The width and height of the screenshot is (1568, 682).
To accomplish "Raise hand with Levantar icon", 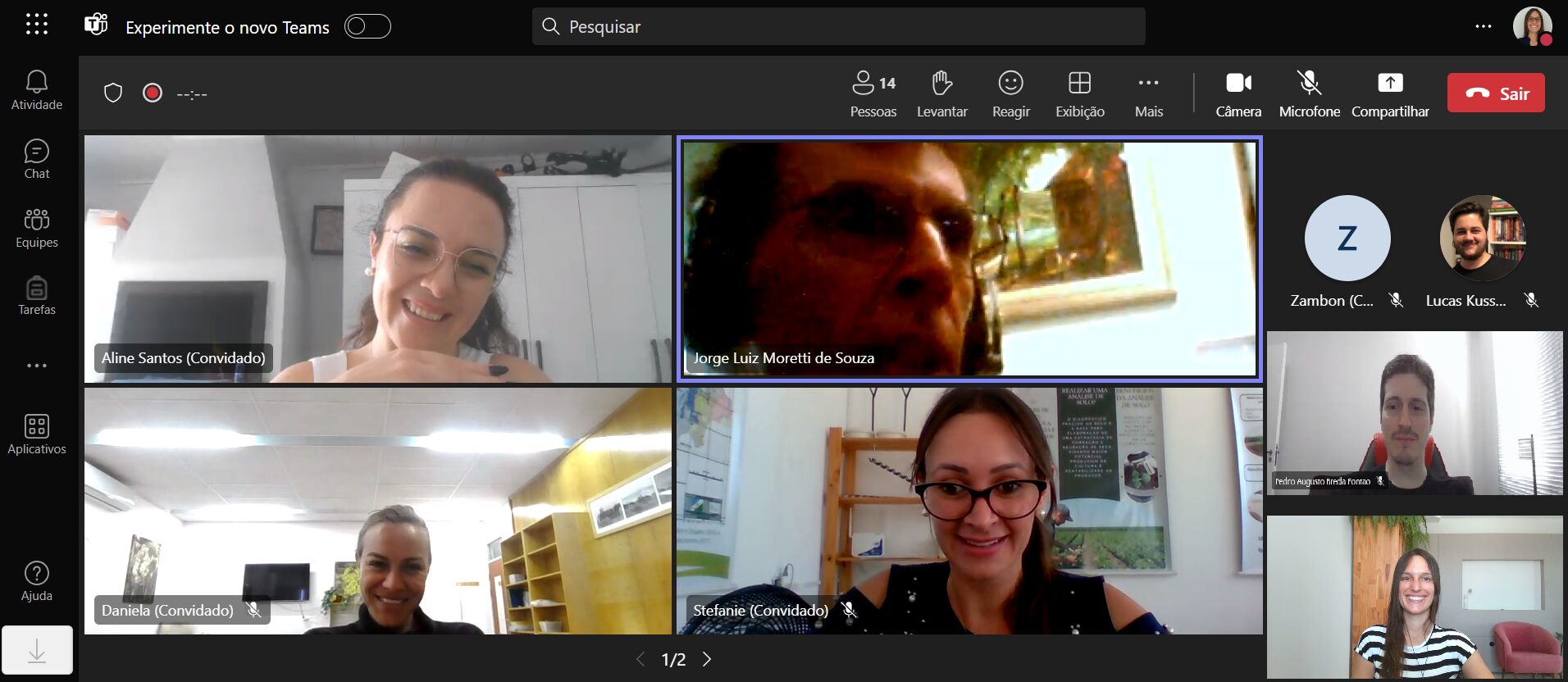I will pyautogui.click(x=941, y=93).
